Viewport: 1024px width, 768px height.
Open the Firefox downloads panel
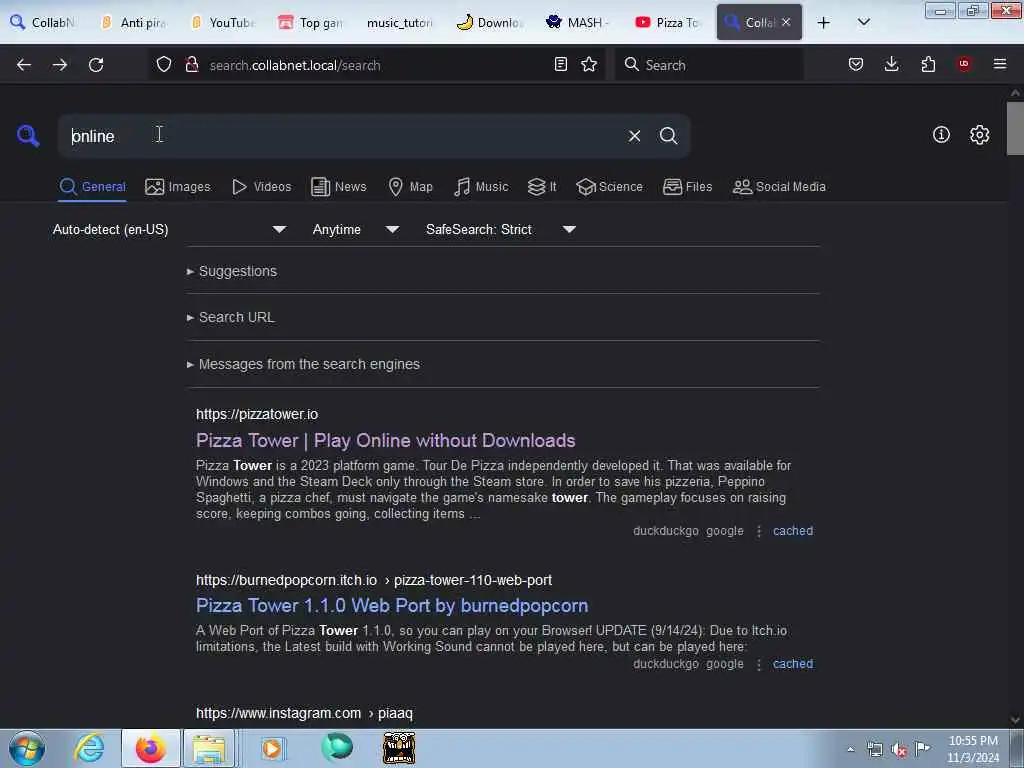[x=891, y=64]
